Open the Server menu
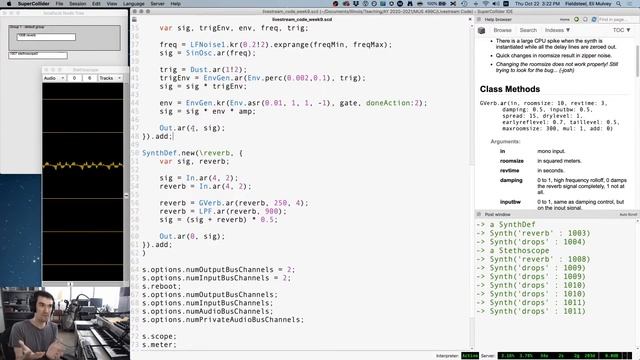 click(158, 4)
